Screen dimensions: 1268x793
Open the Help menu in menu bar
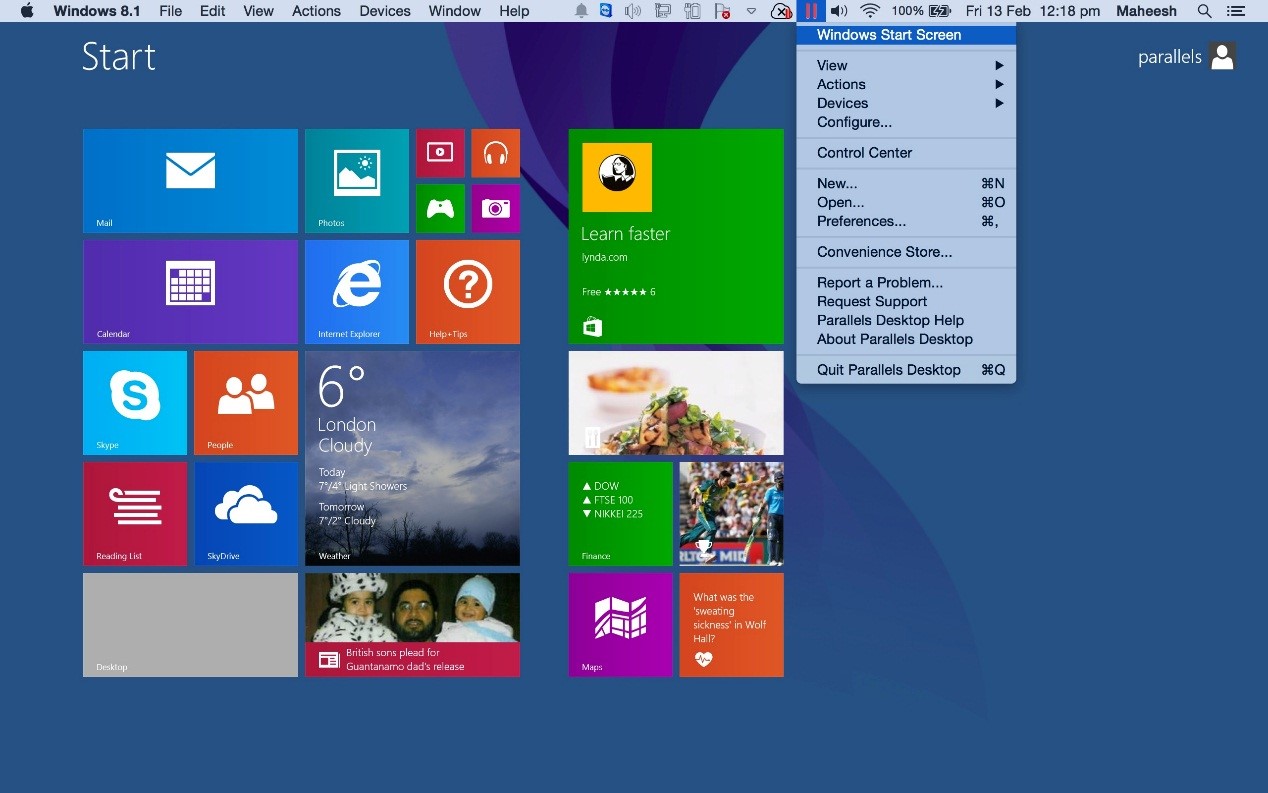coord(514,11)
